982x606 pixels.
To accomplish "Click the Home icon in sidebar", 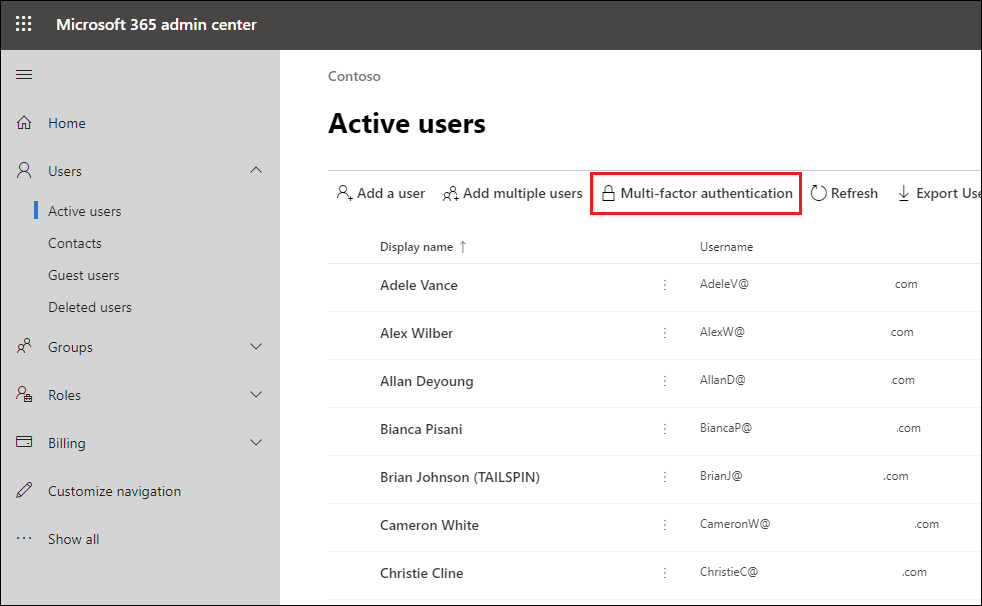I will [x=25, y=123].
